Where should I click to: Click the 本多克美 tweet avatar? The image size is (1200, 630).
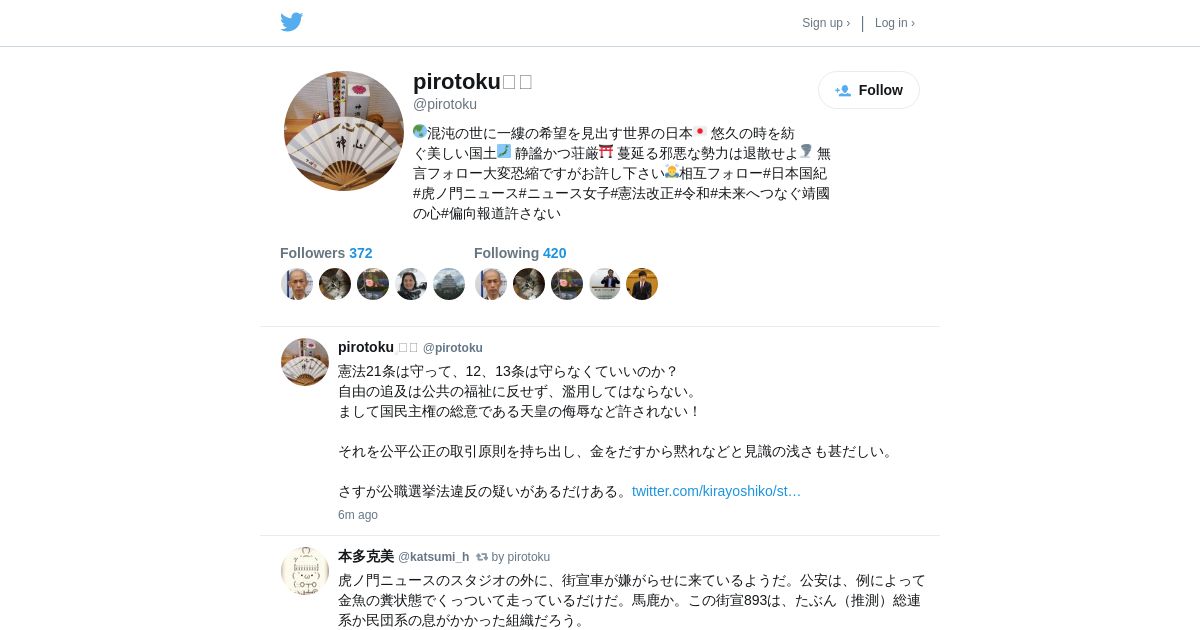click(305, 571)
